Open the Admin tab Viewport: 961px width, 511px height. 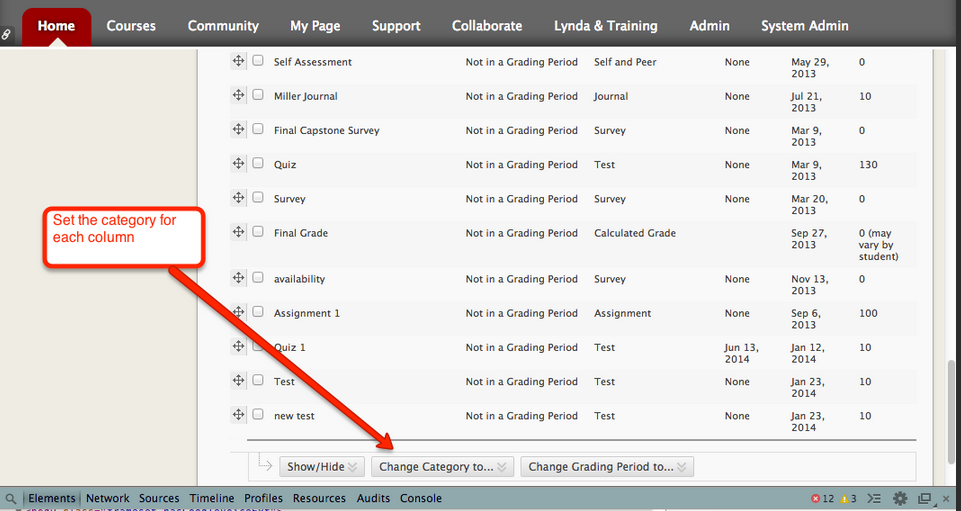point(709,26)
